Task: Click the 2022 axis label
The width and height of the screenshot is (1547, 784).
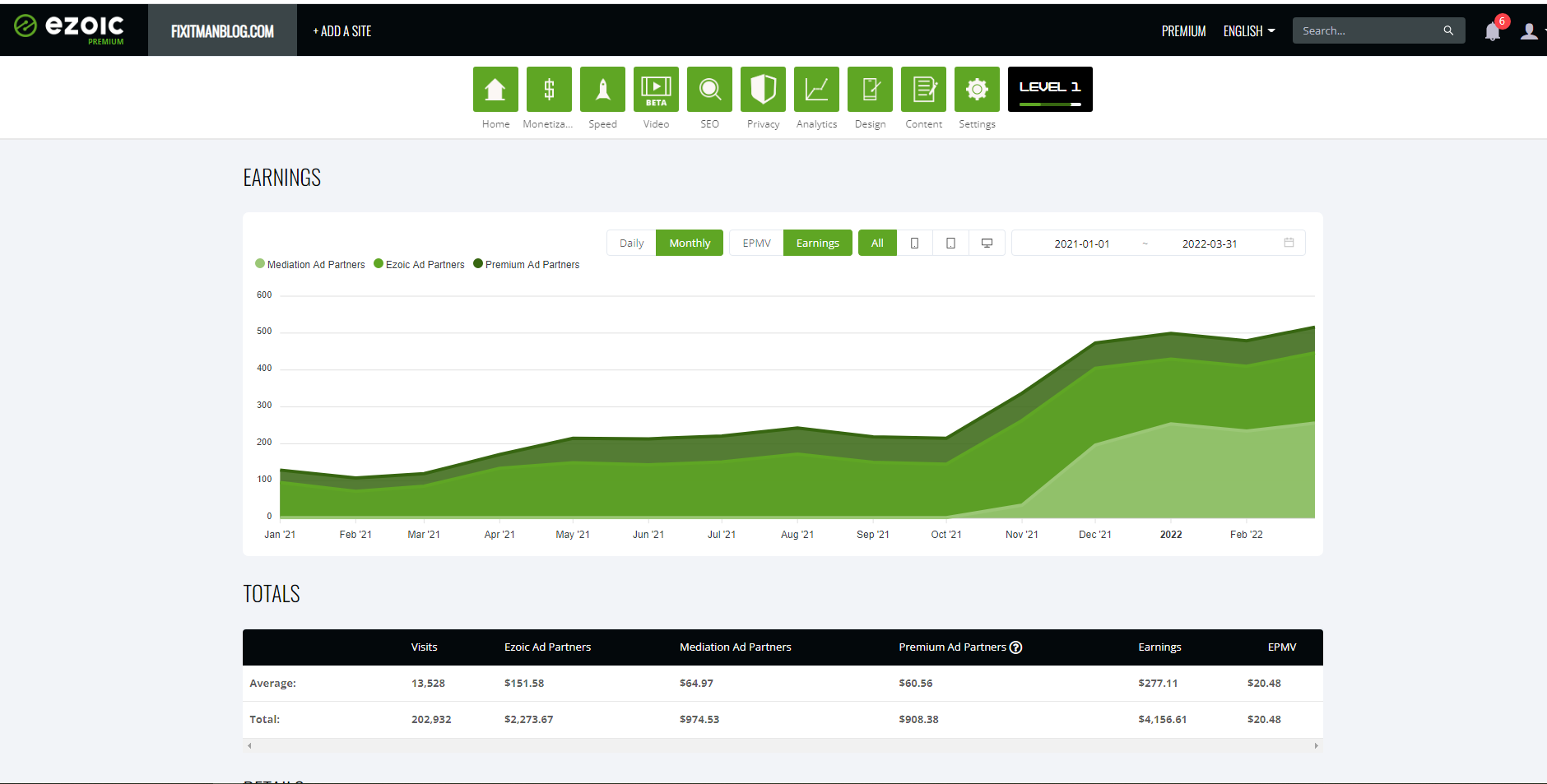Action: (x=1171, y=535)
